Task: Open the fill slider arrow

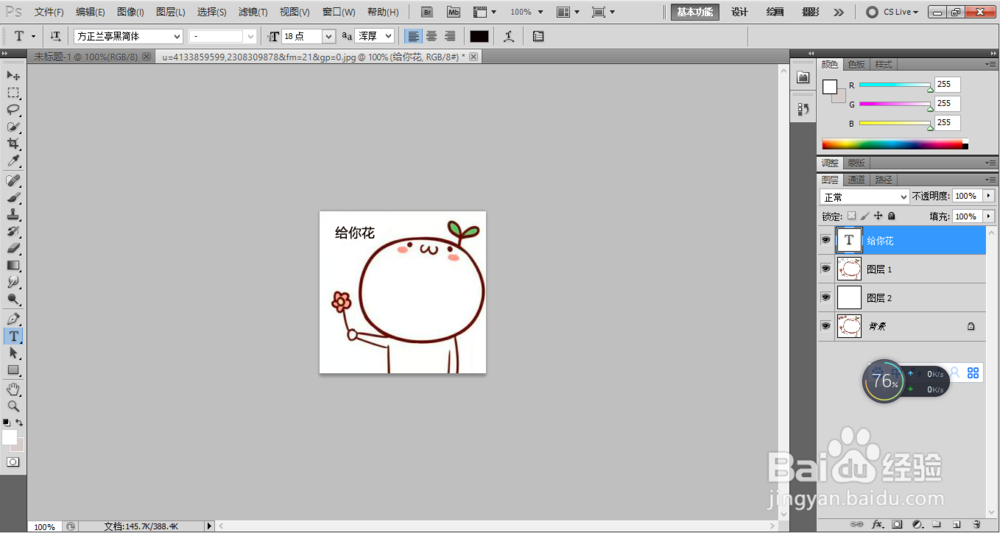Action: (x=989, y=216)
